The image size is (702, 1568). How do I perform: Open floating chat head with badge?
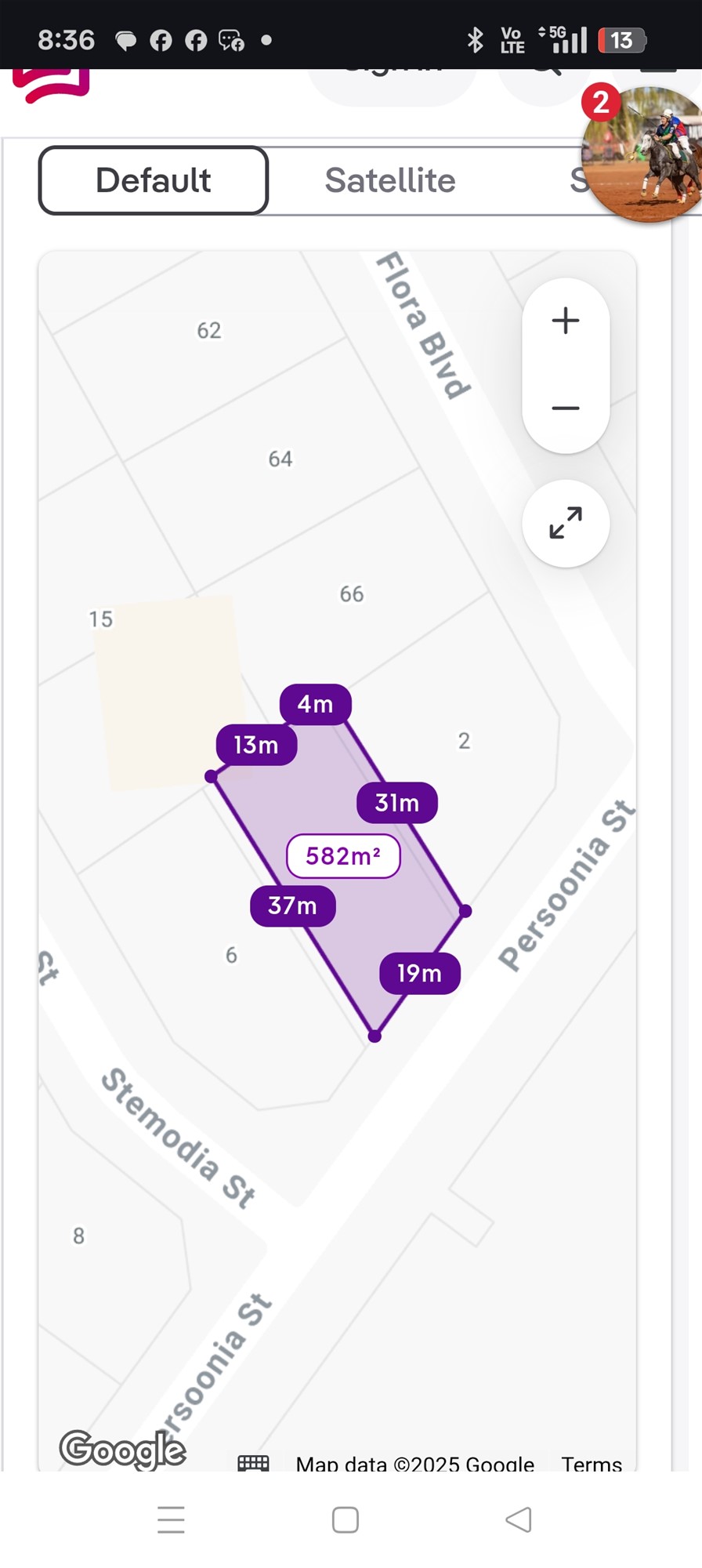[x=644, y=153]
